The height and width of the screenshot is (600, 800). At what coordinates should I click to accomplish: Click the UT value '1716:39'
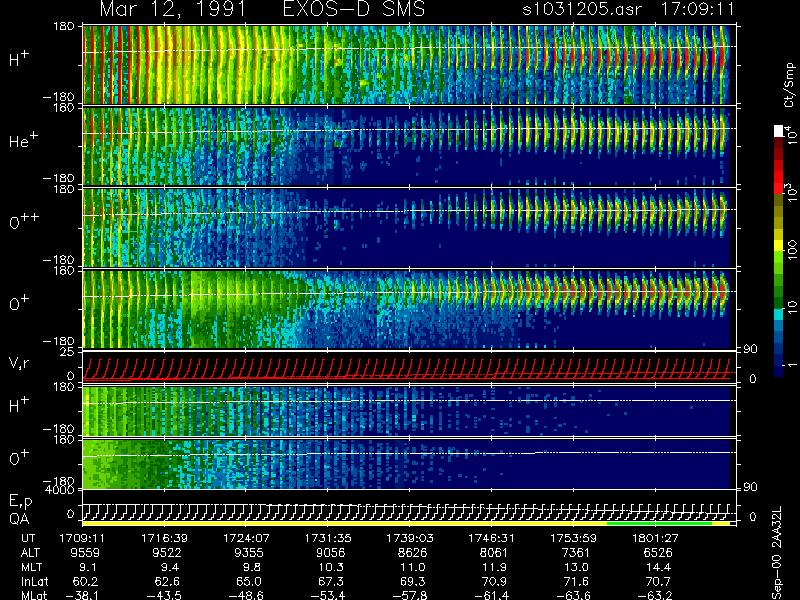pos(164,538)
